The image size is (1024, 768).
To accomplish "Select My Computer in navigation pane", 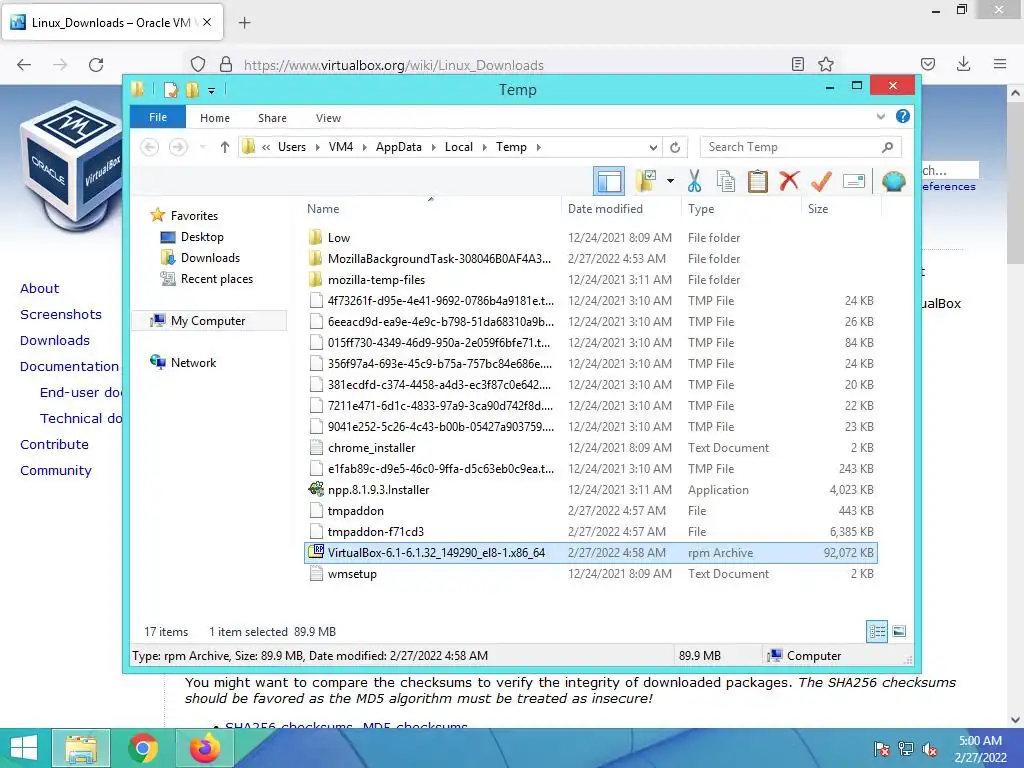I will coord(208,321).
